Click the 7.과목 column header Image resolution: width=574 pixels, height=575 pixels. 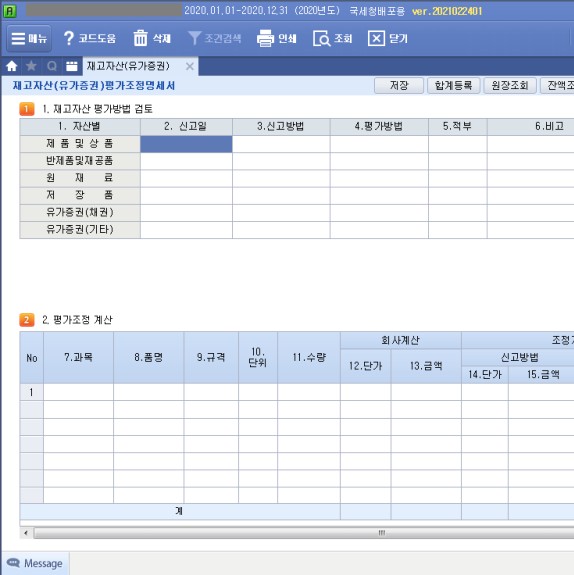click(78, 358)
